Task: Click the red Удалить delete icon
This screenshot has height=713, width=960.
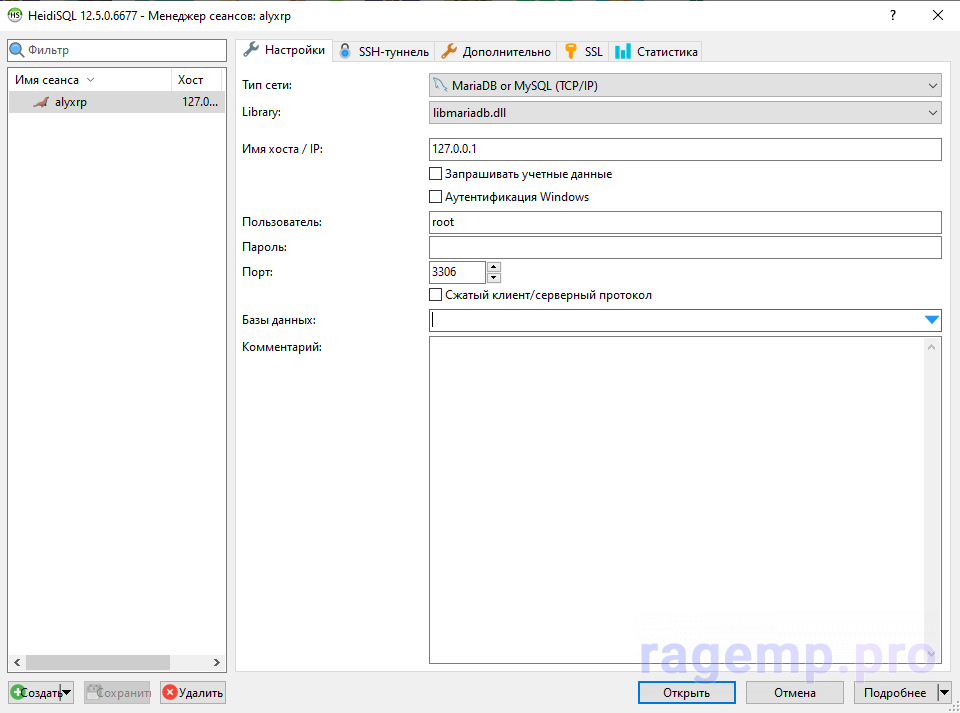Action: (x=170, y=692)
